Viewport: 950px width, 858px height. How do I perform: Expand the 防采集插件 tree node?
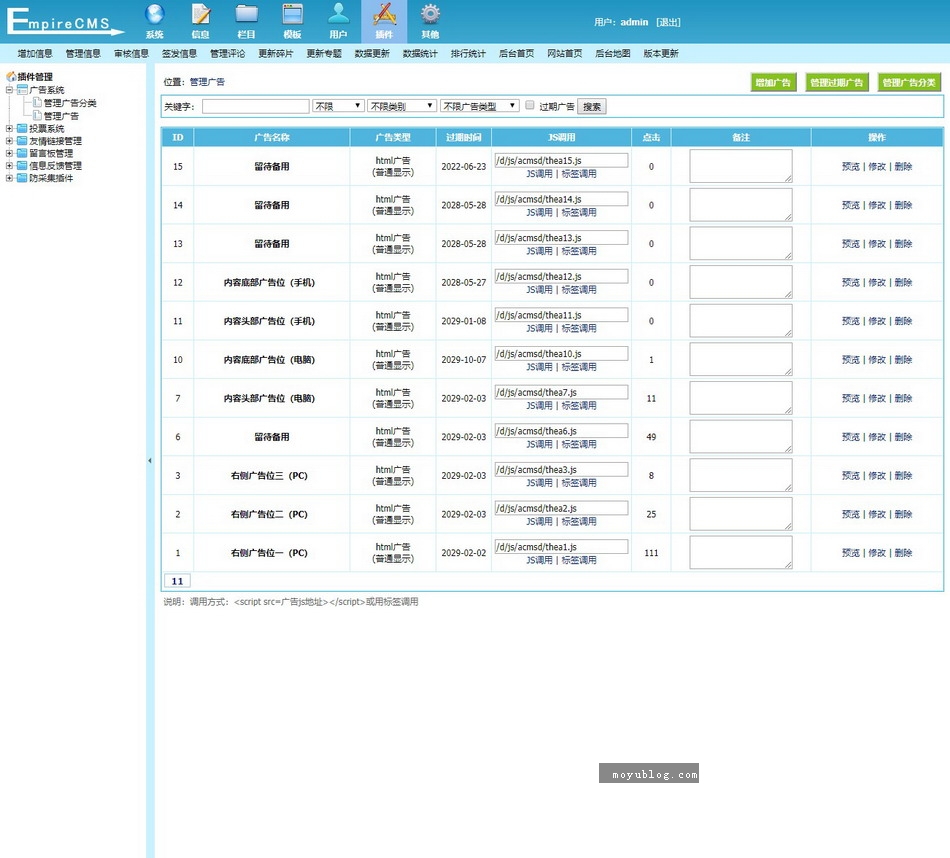tap(9, 178)
